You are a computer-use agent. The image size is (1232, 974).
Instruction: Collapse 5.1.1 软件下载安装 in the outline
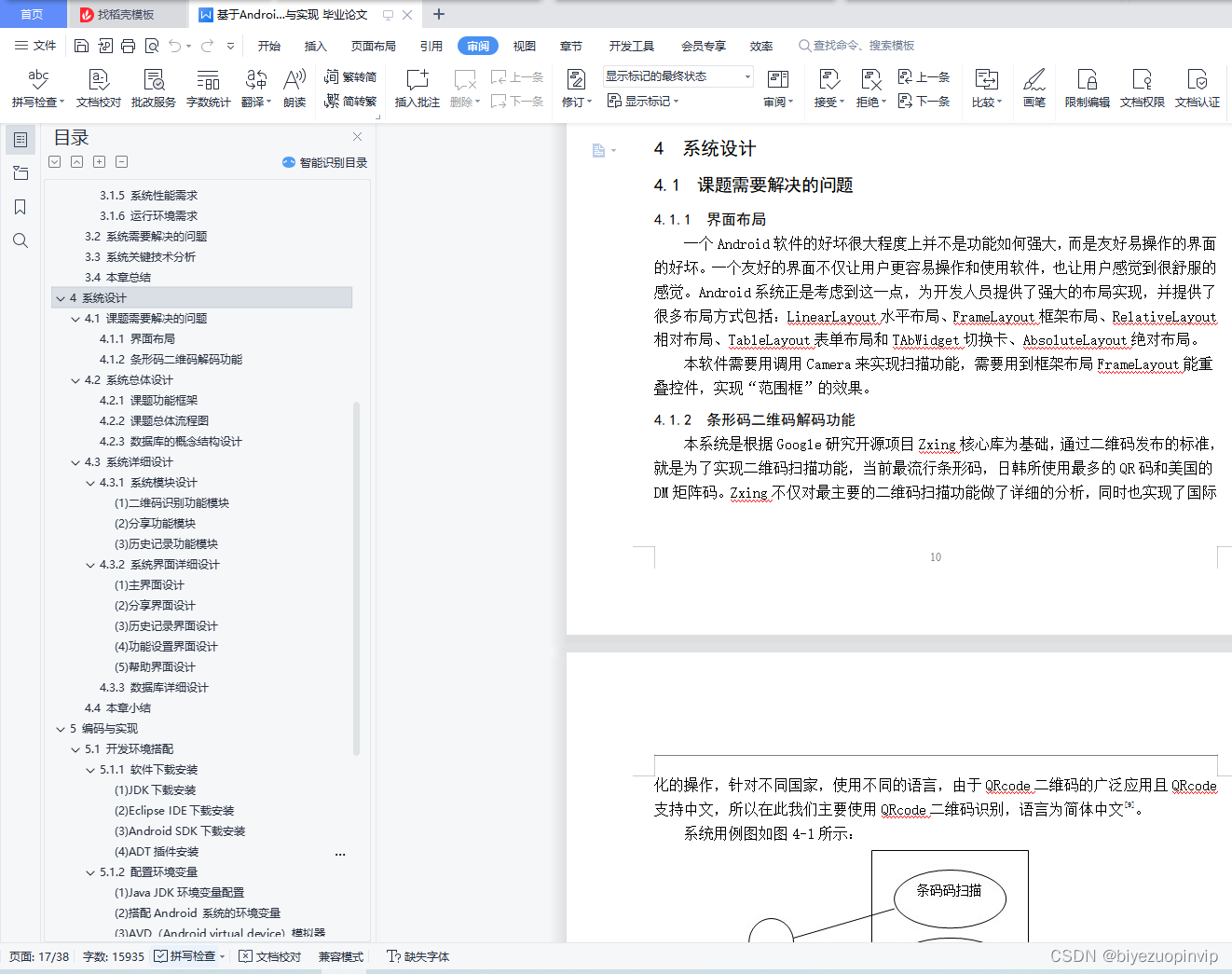[x=90, y=769]
